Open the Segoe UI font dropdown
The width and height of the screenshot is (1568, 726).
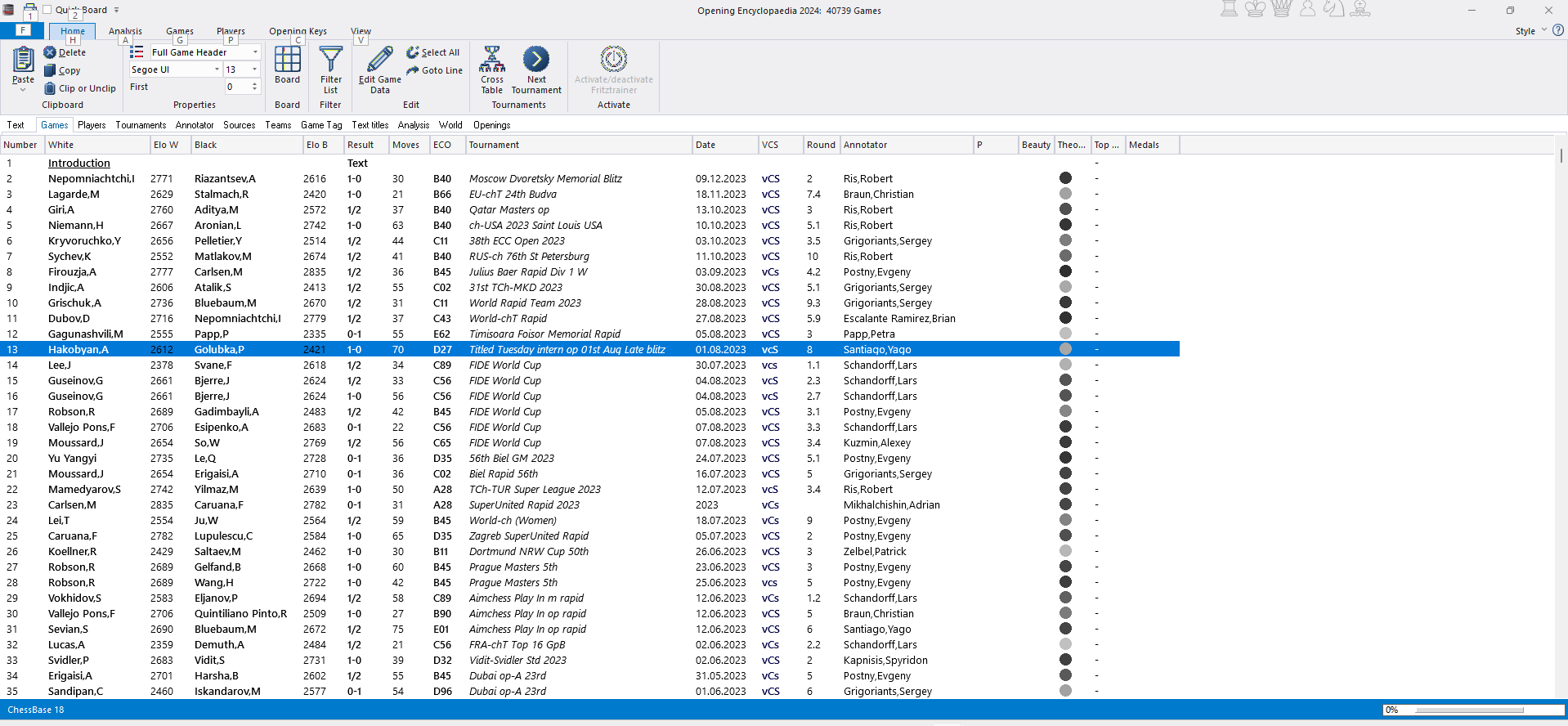pyautogui.click(x=217, y=69)
